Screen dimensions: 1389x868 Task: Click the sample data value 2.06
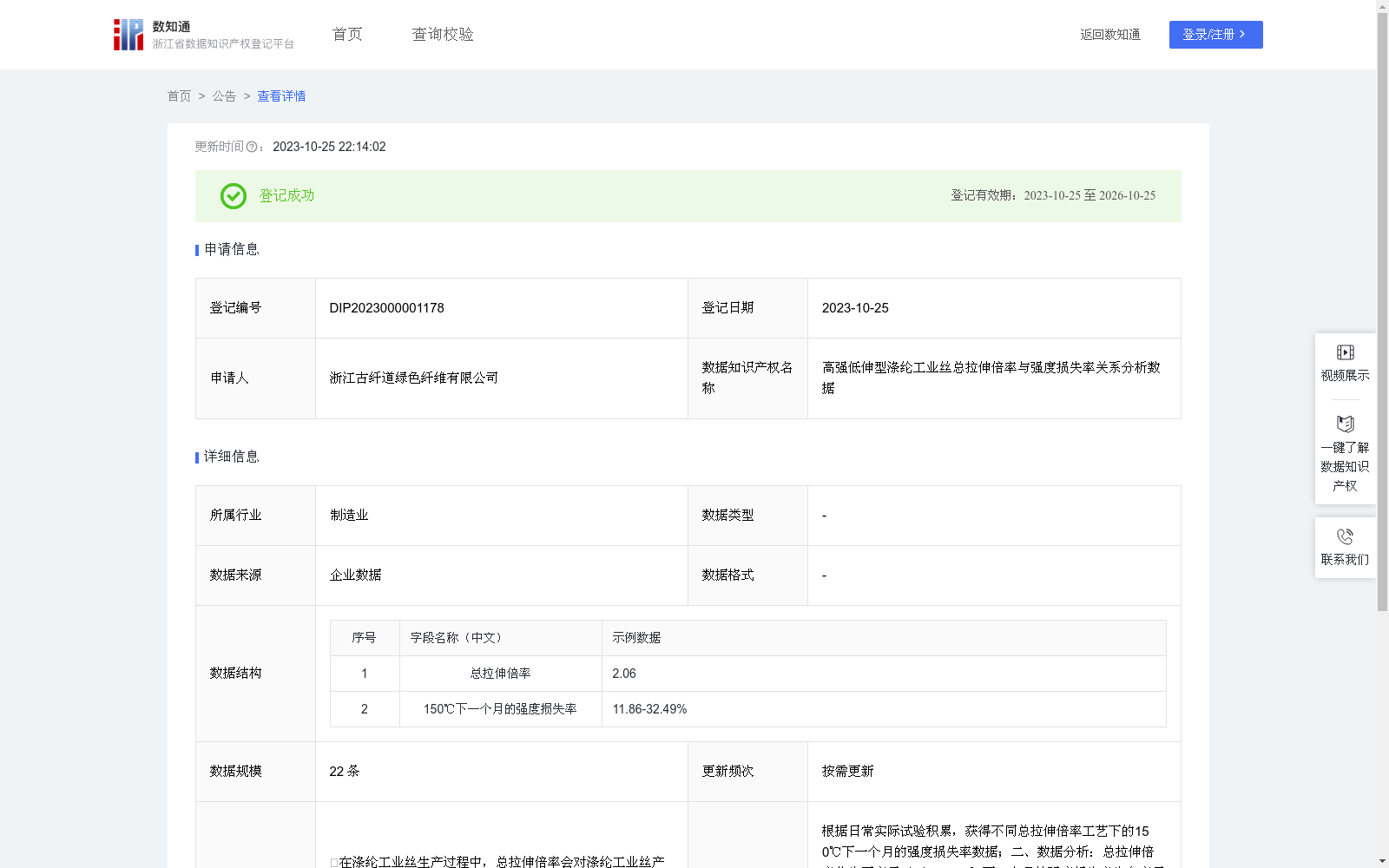[624, 674]
